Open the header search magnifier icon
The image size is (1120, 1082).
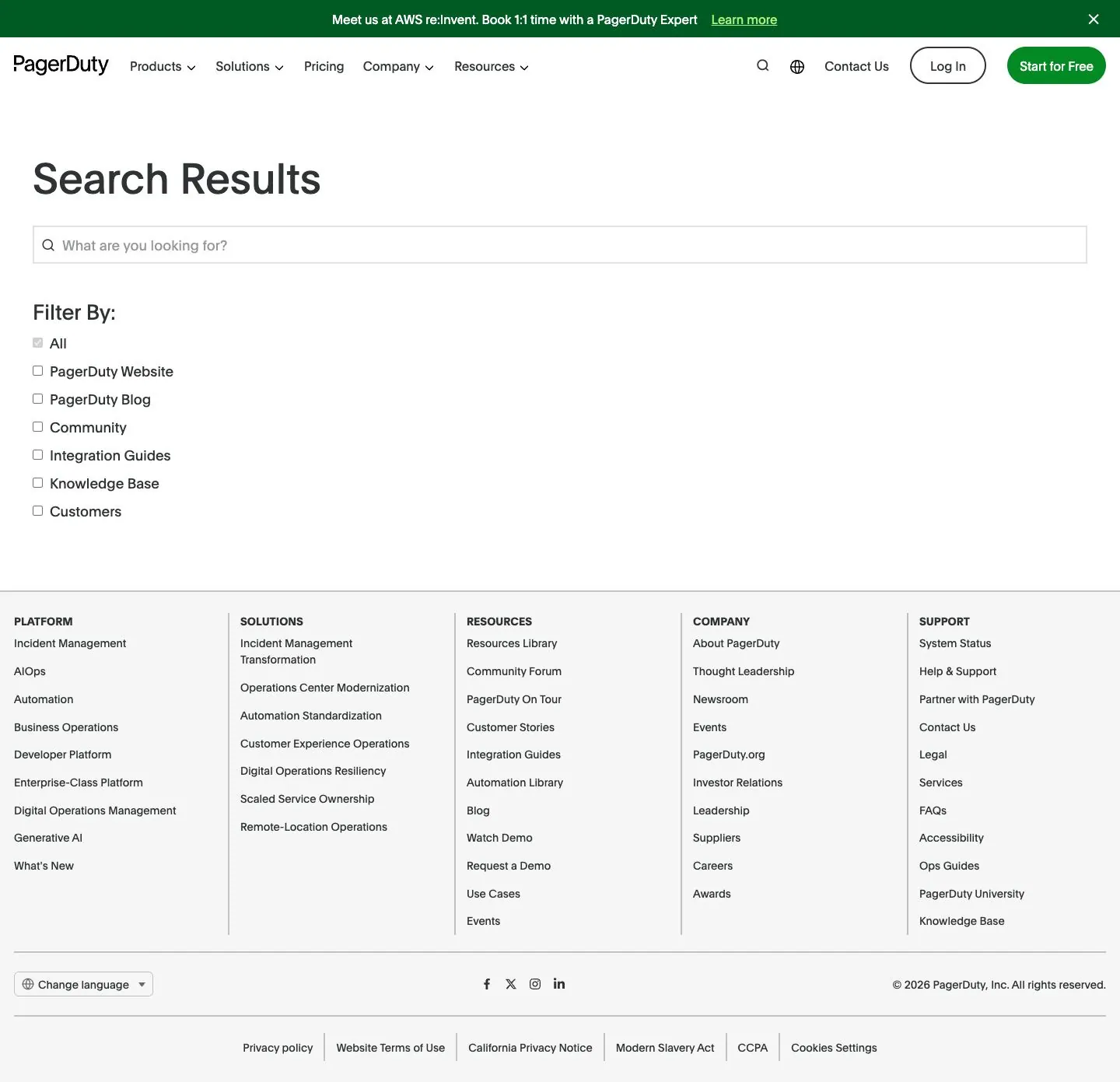tap(763, 66)
